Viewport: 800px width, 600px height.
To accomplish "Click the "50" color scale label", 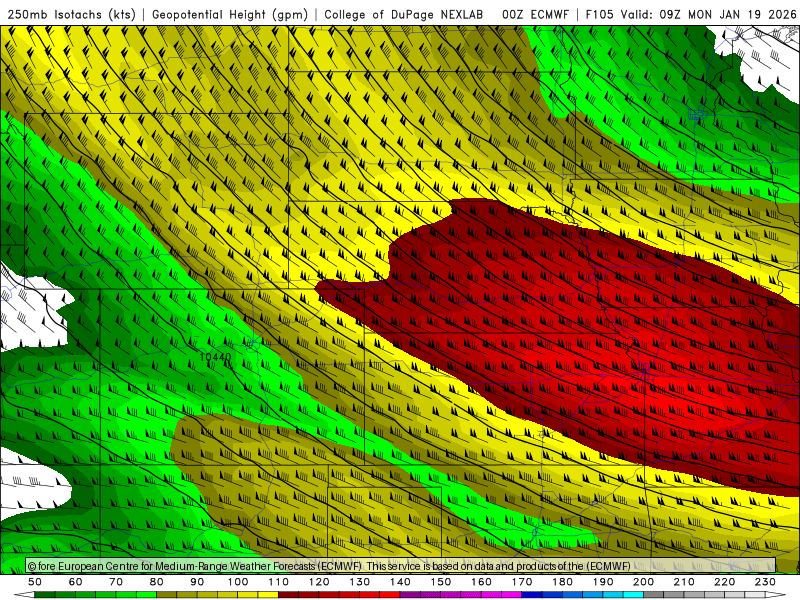I will [x=35, y=582].
